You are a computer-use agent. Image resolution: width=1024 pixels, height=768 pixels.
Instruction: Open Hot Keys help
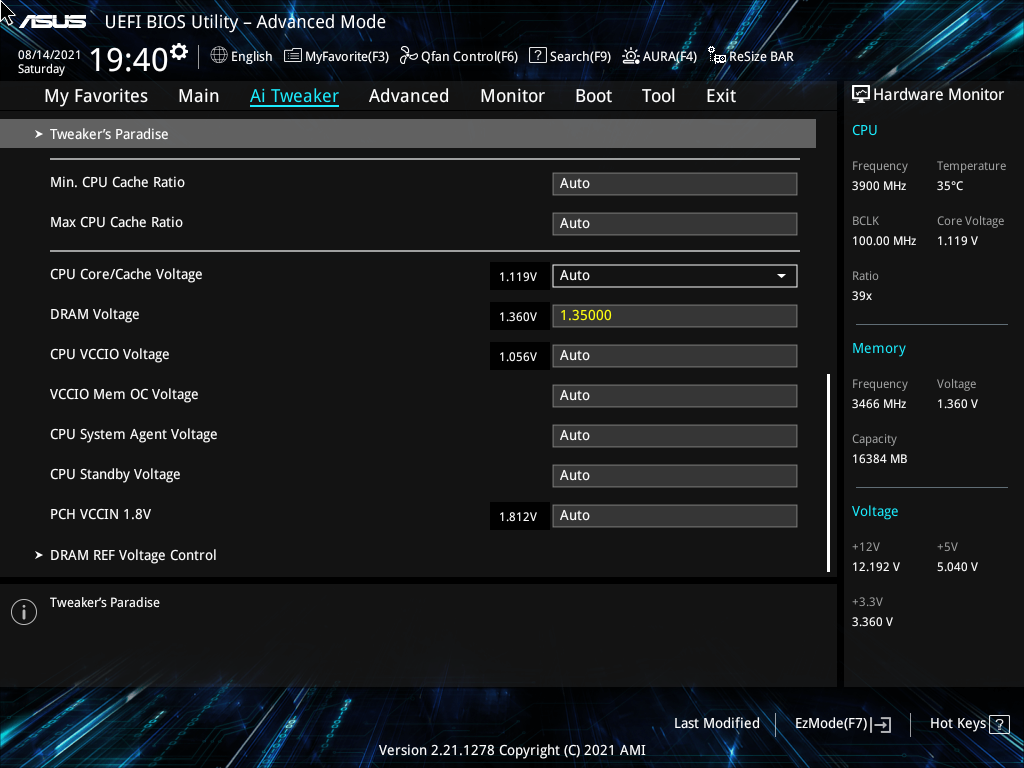(x=969, y=724)
